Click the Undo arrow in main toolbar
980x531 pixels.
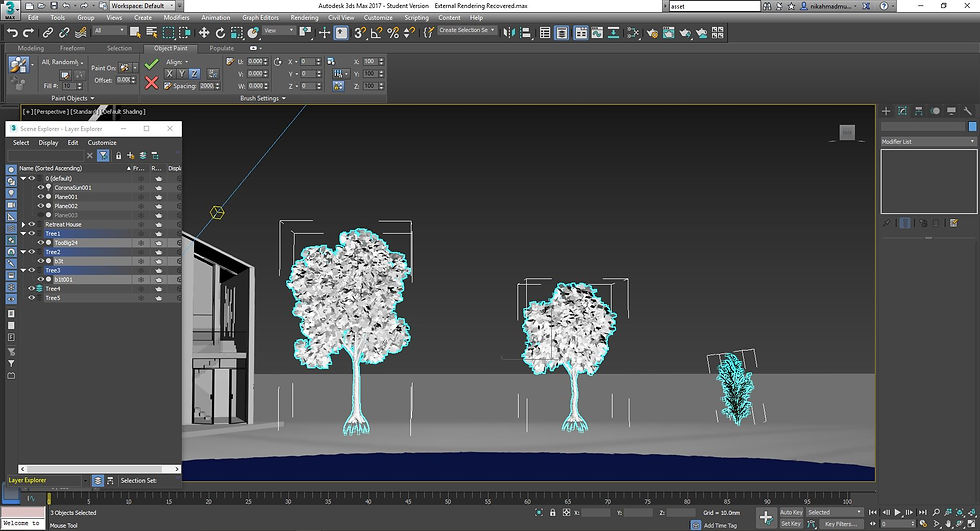12,32
